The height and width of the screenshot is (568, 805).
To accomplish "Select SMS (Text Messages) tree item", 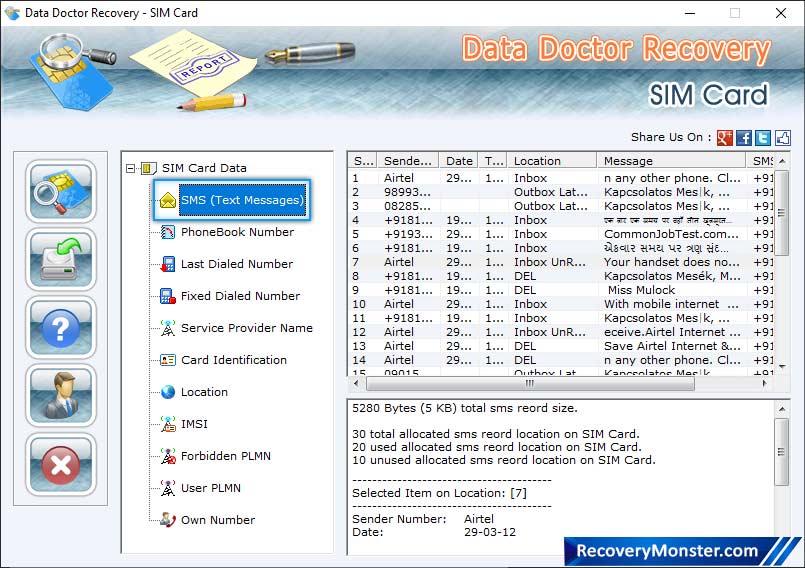I will [242, 200].
